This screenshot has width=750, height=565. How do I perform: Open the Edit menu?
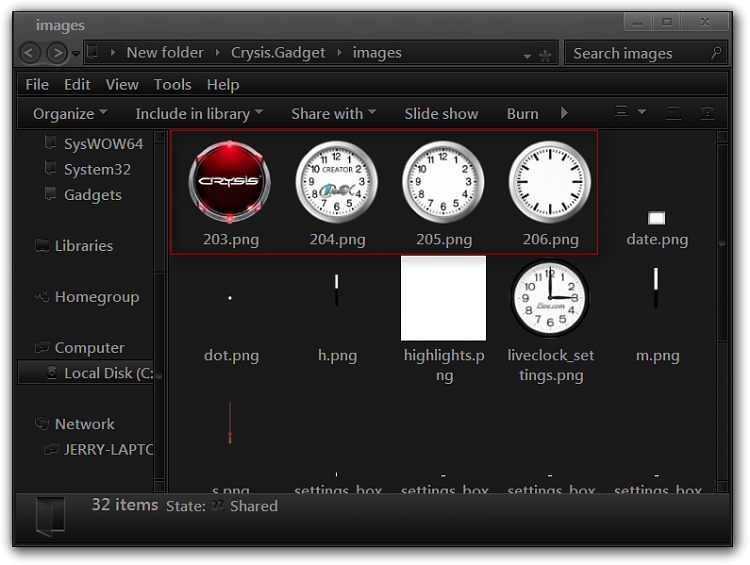[77, 85]
